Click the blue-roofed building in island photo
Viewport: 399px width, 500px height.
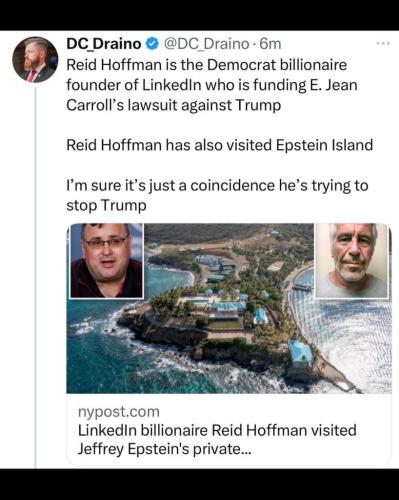pos(301,353)
